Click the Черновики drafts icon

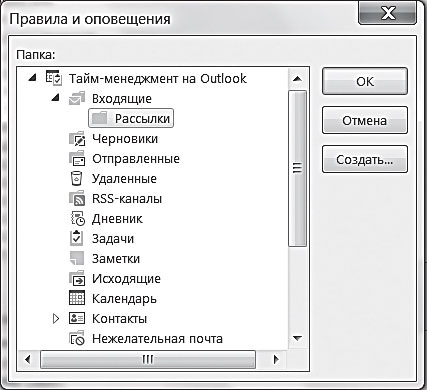coord(77,138)
